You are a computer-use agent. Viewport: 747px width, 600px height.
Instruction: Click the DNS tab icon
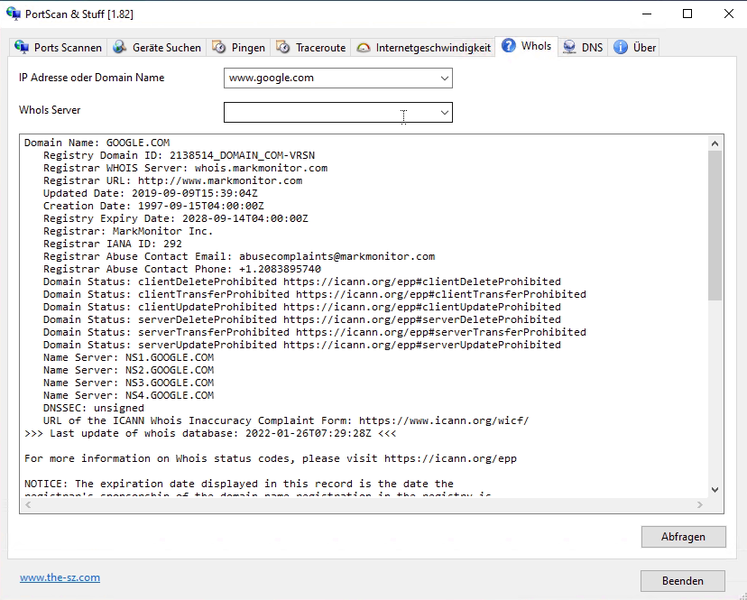(569, 47)
